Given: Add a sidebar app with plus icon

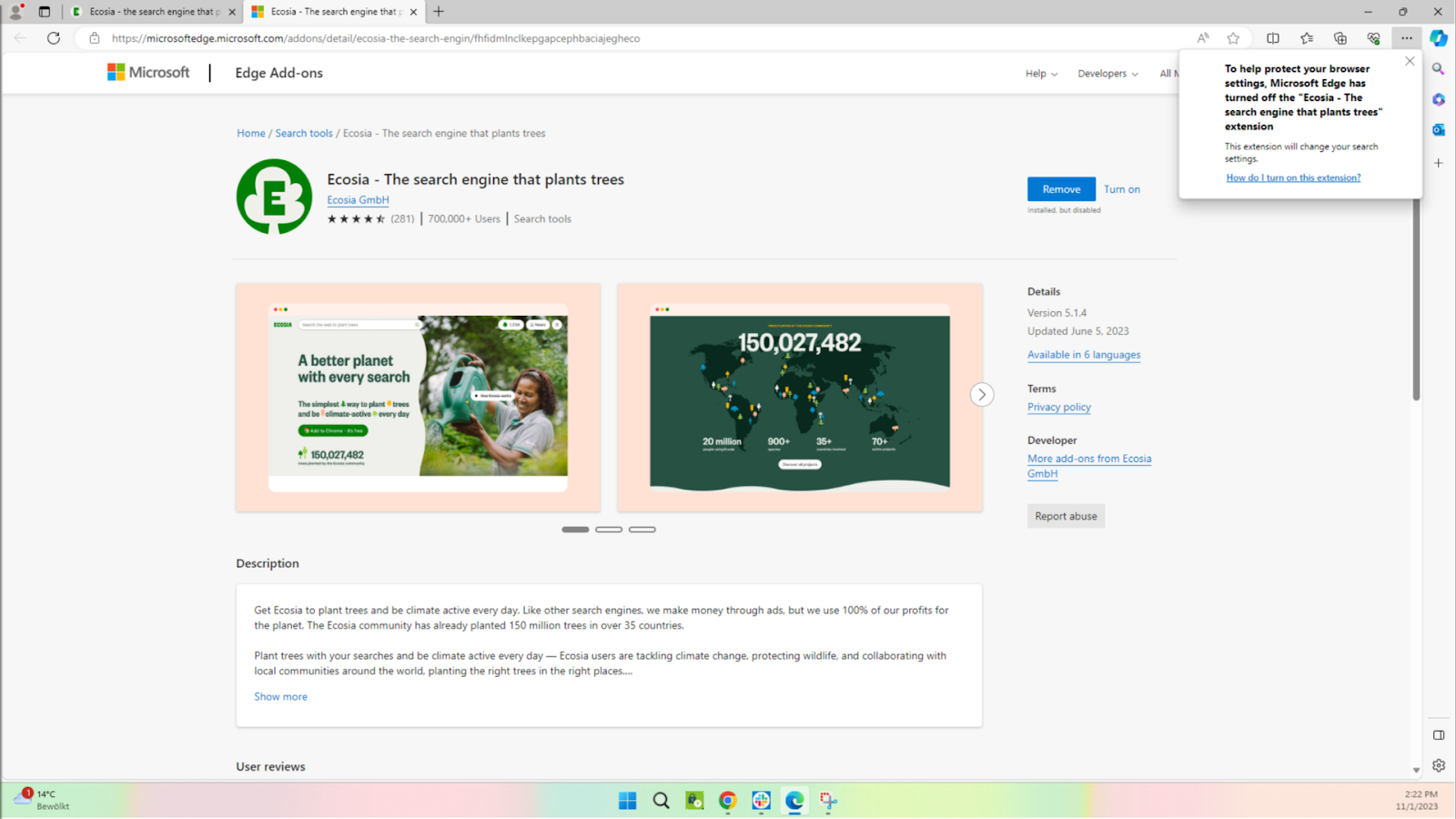Looking at the screenshot, I should 1439,163.
